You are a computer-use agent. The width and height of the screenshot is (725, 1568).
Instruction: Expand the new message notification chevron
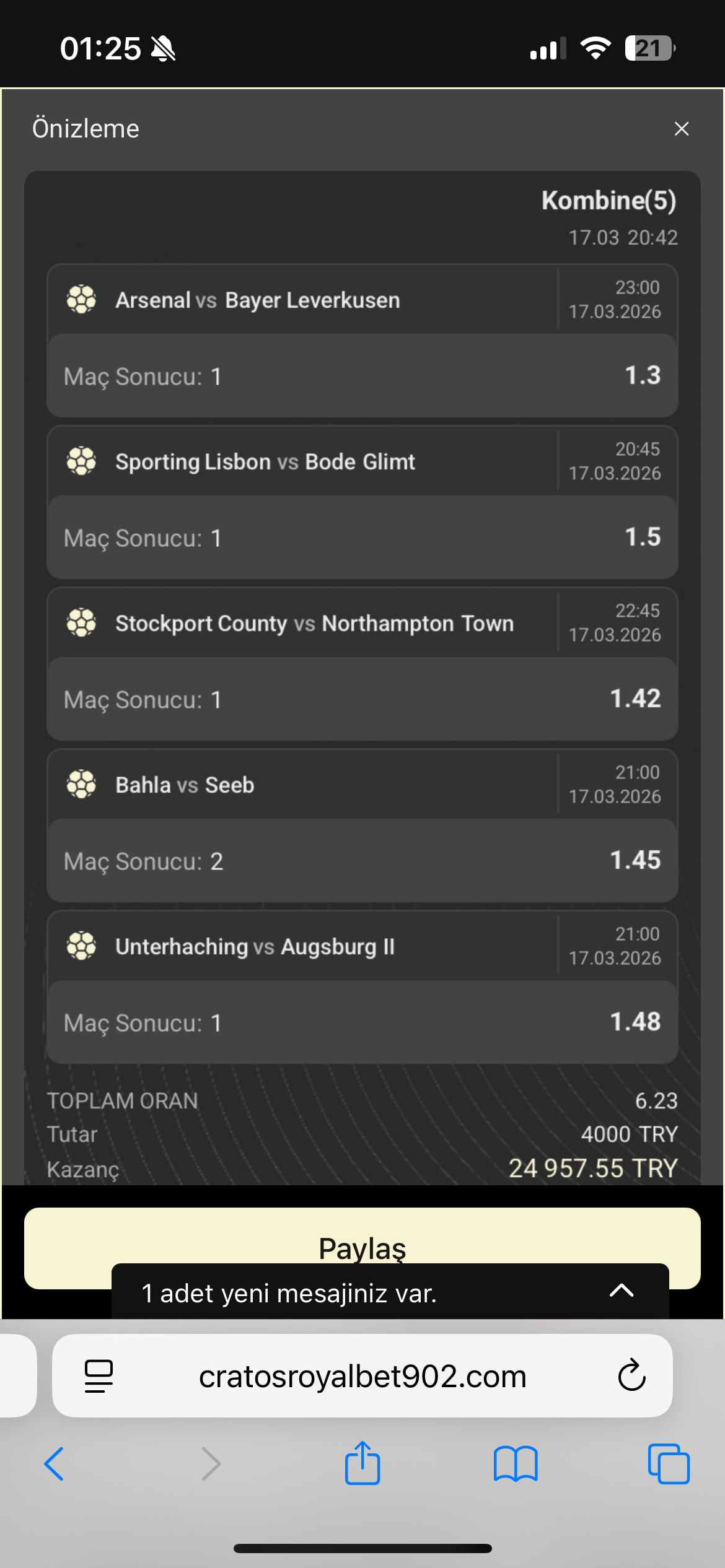[x=622, y=1291]
